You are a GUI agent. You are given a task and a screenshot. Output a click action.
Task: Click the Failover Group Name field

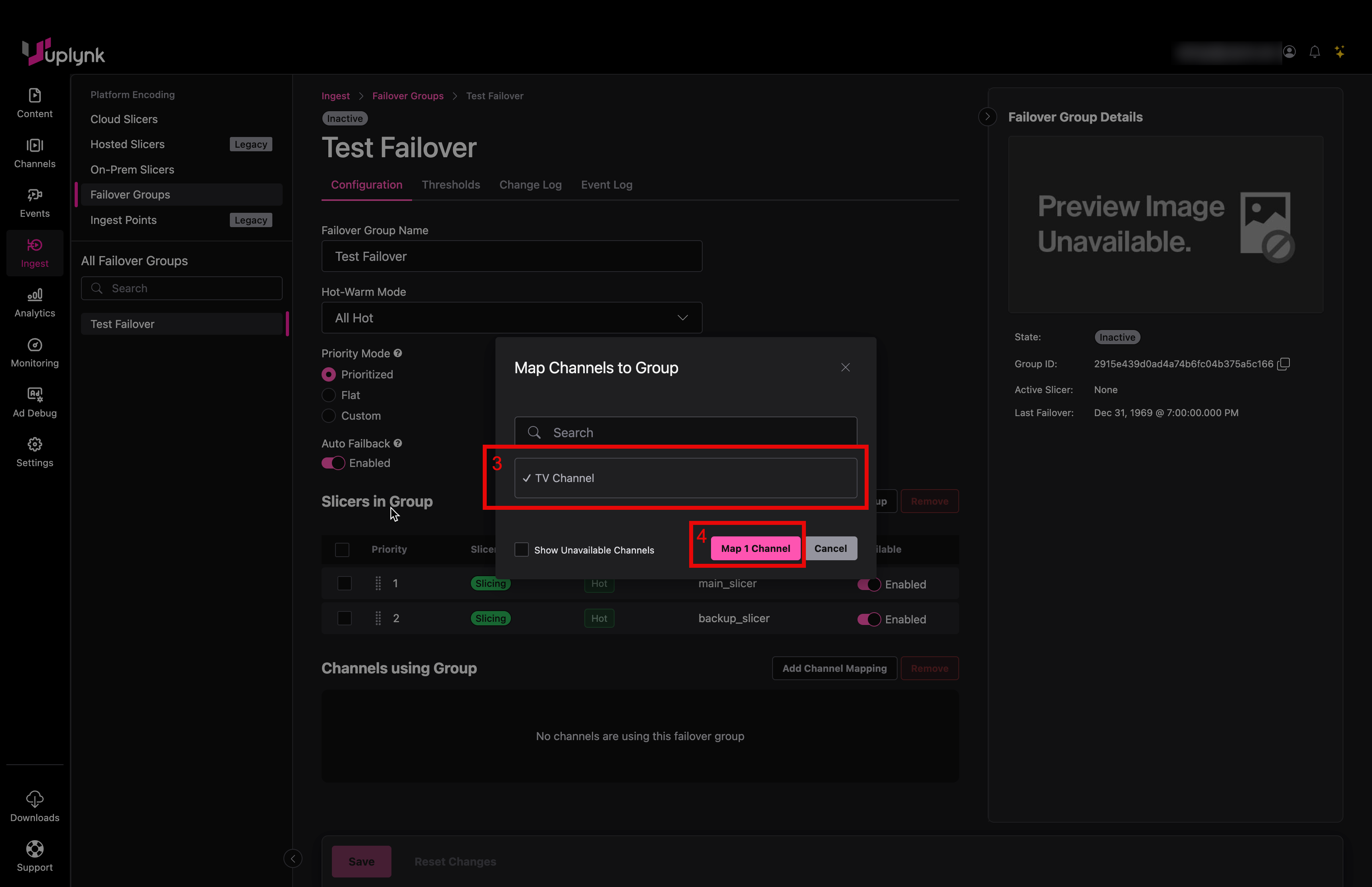coord(511,256)
